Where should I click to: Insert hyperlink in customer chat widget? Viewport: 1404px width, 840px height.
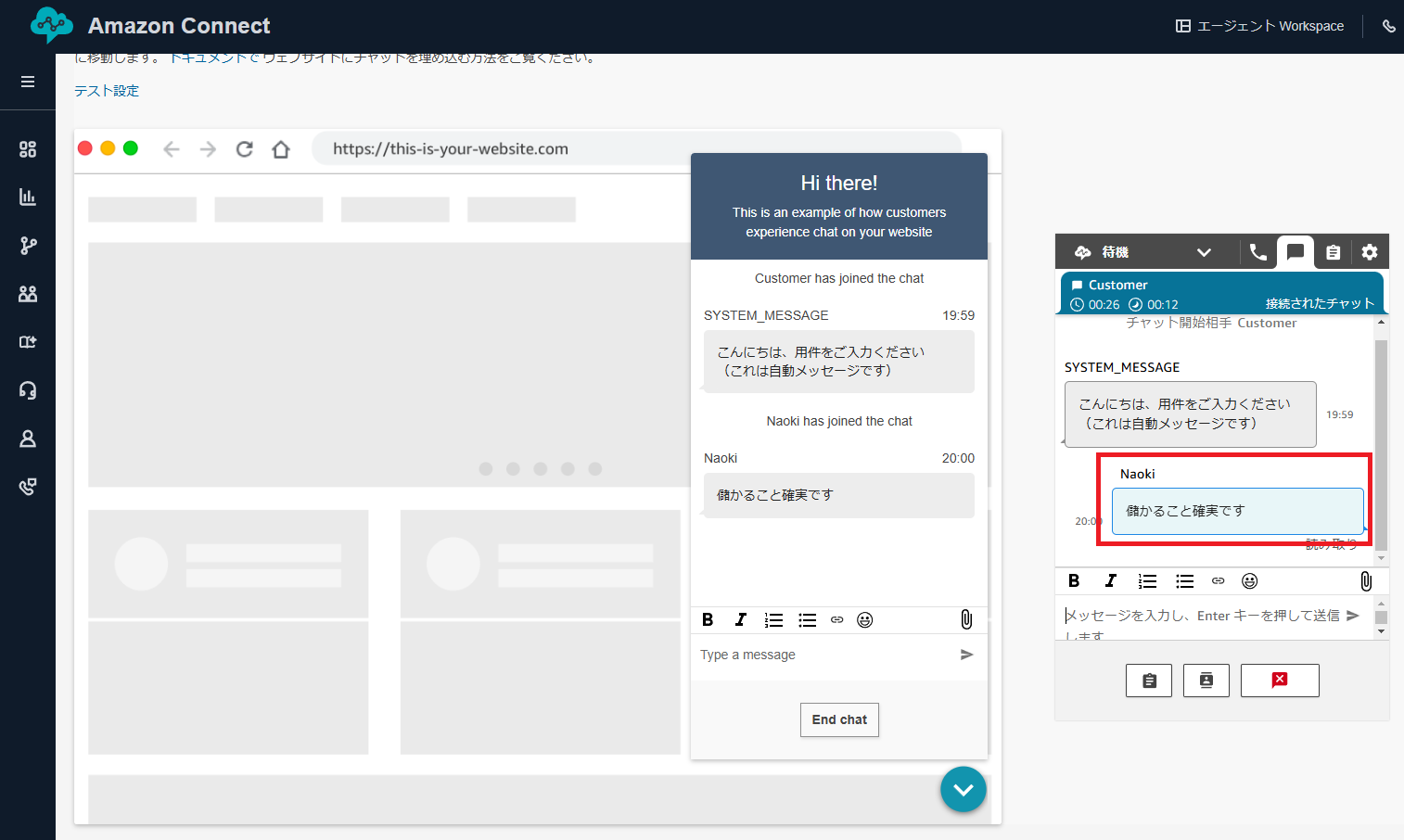837,620
